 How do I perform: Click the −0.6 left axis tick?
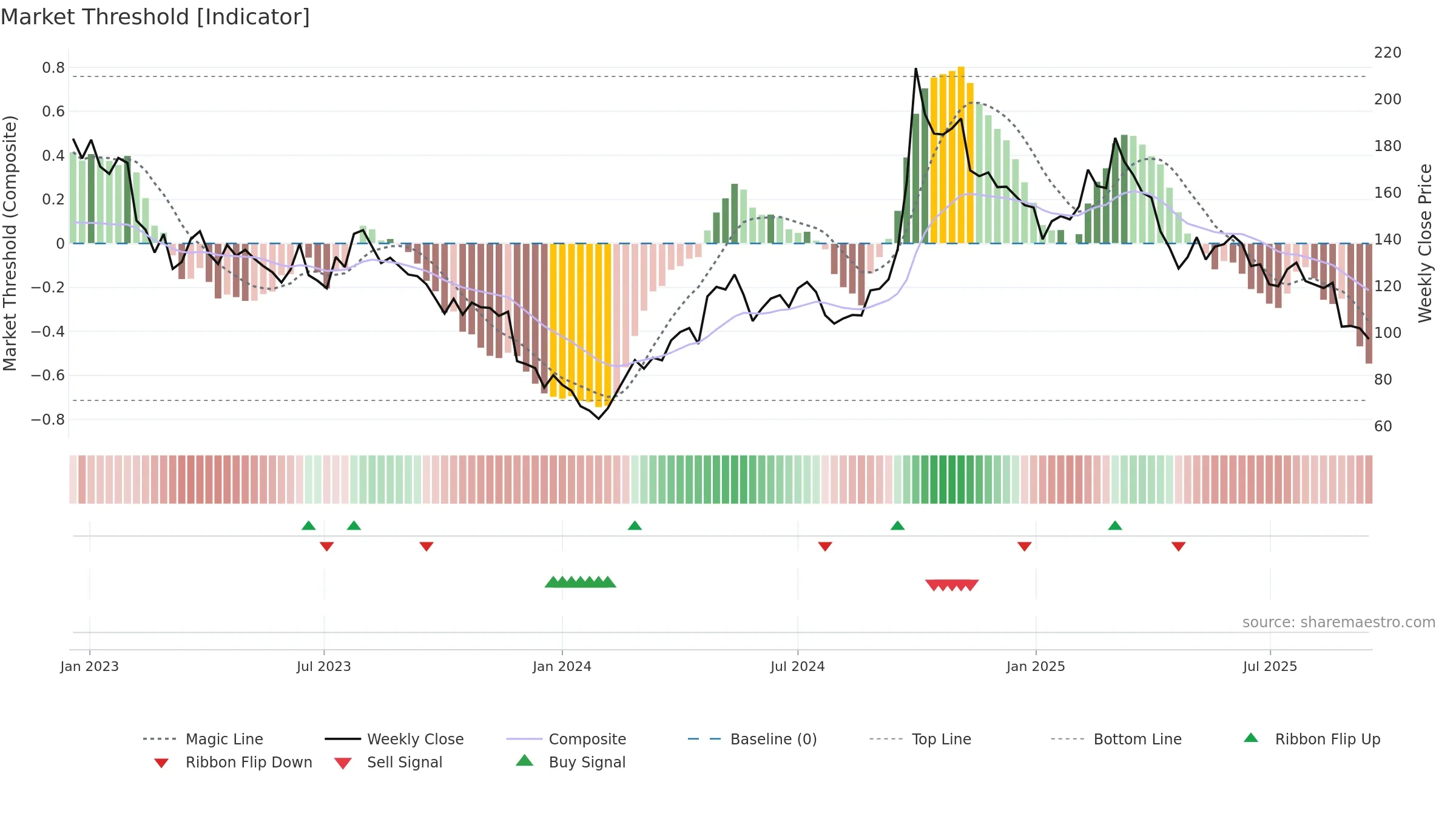click(48, 376)
